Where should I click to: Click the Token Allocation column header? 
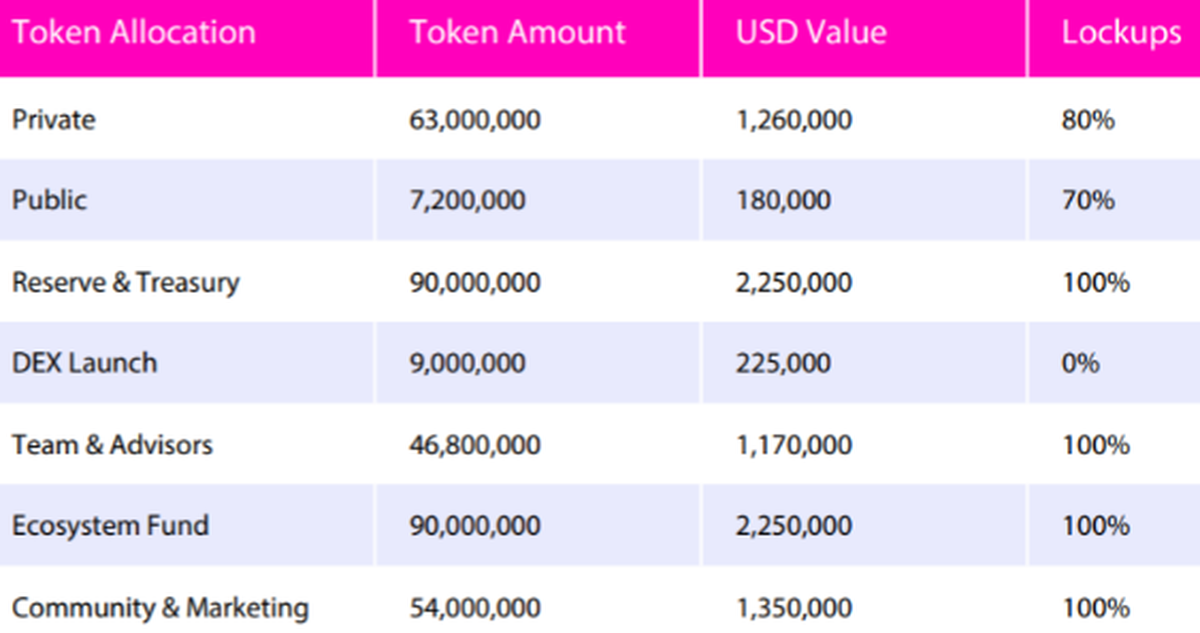[x=133, y=33]
